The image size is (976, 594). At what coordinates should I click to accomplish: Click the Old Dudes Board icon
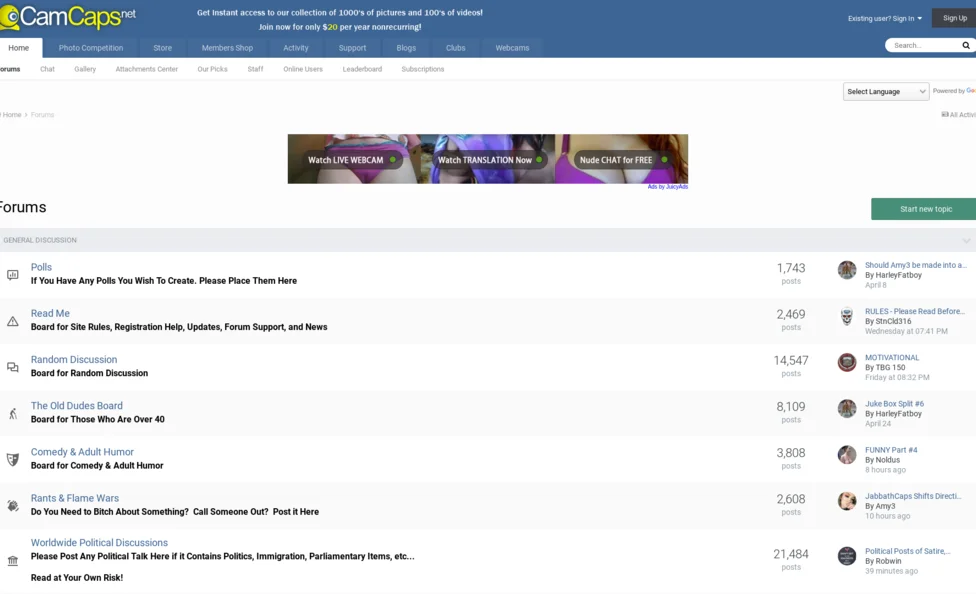coord(13,413)
